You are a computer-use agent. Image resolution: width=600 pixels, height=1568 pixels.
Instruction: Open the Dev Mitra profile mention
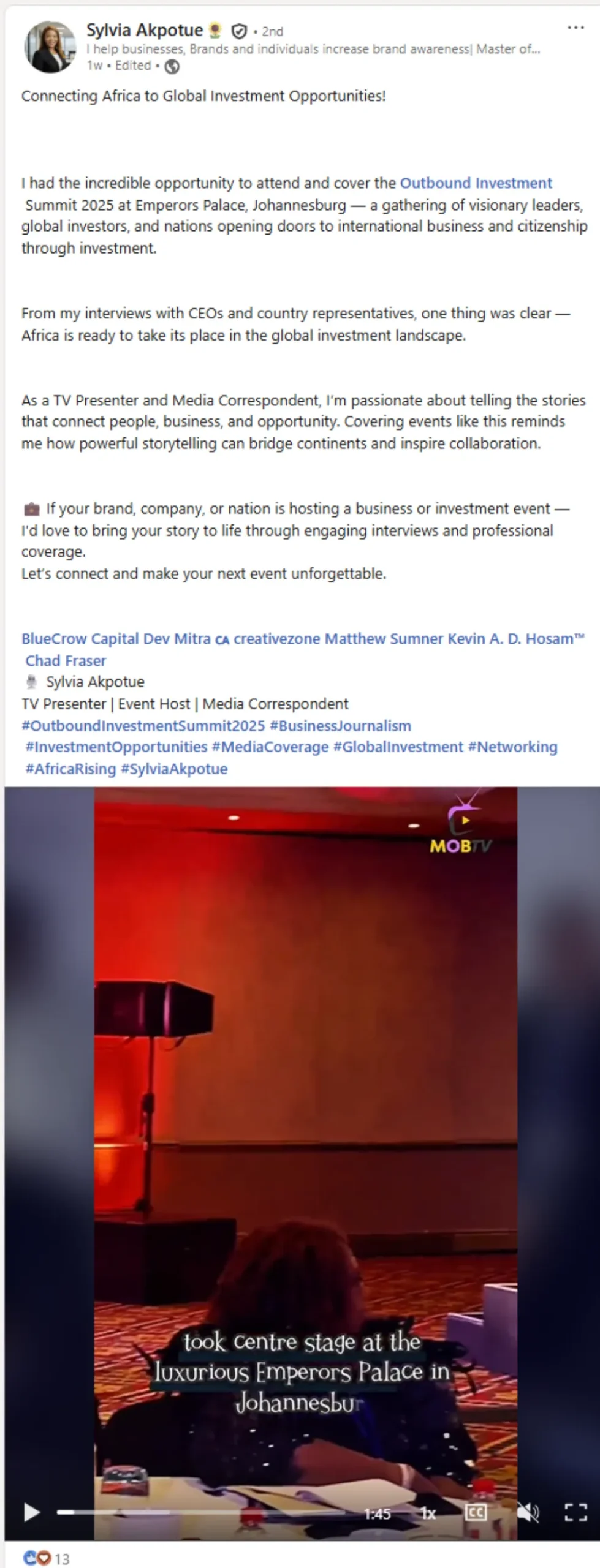click(177, 639)
